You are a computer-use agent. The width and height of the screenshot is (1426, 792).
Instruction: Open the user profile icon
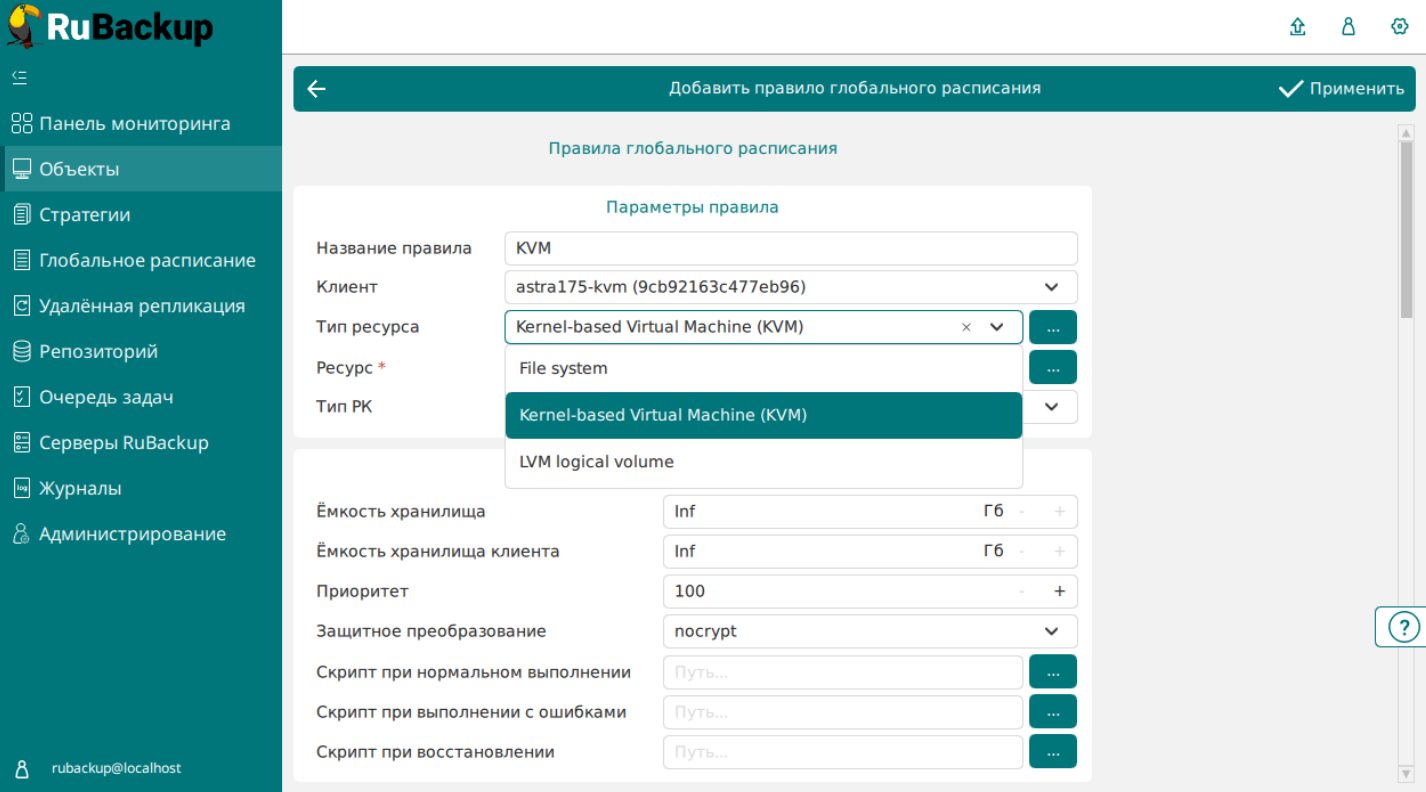tap(1348, 27)
